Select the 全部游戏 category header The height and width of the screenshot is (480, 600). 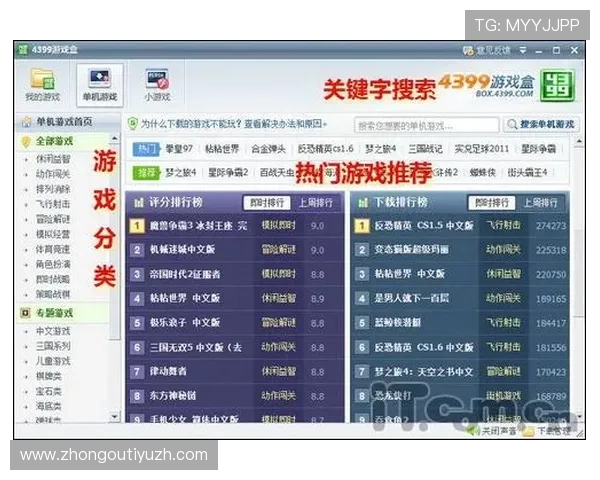point(54,141)
